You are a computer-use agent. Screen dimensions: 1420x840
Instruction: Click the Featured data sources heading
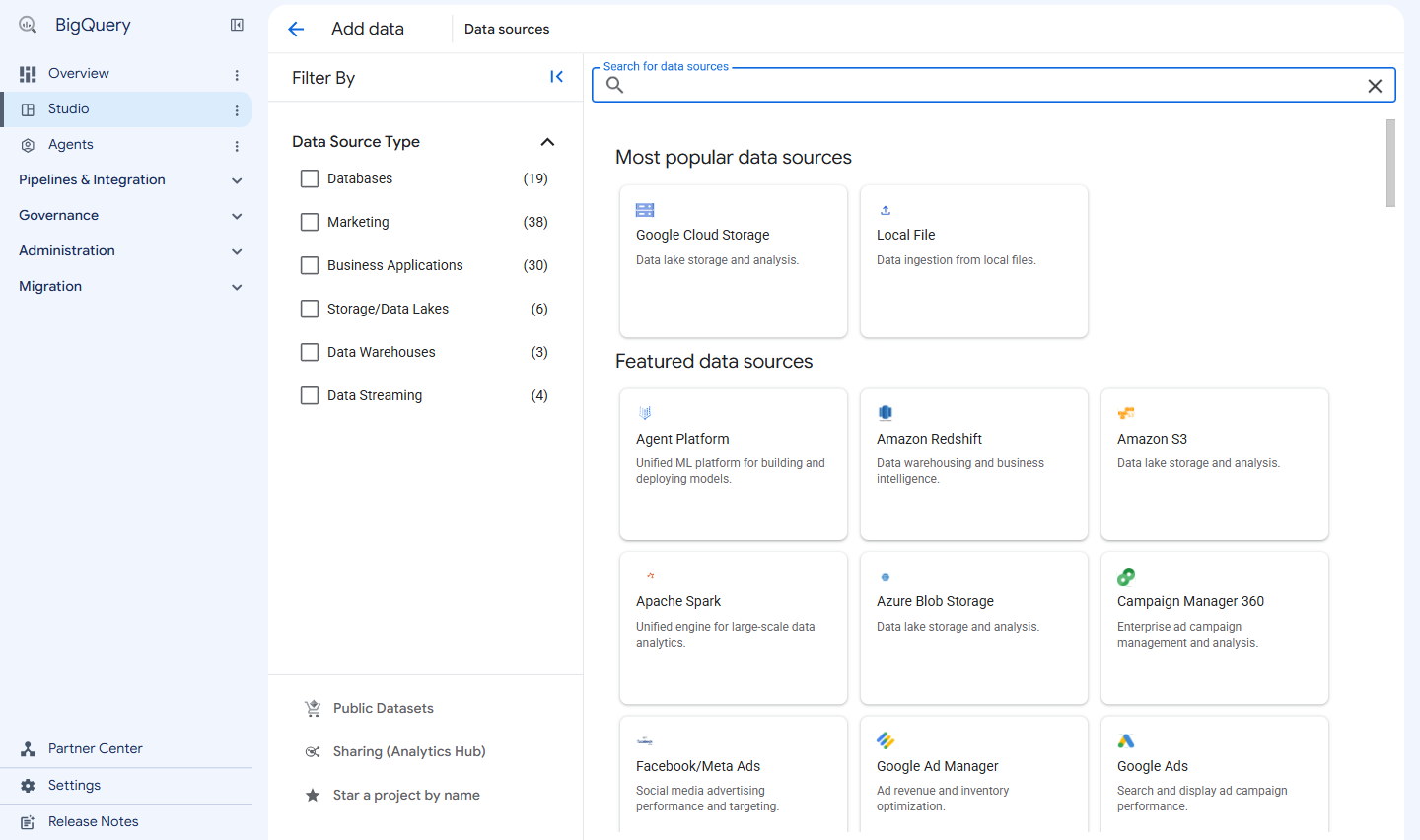click(714, 361)
